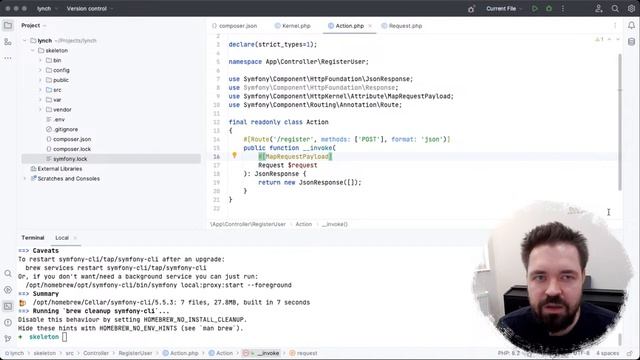Click Controller in status bar path
This screenshot has width=640, height=360.
point(96,353)
